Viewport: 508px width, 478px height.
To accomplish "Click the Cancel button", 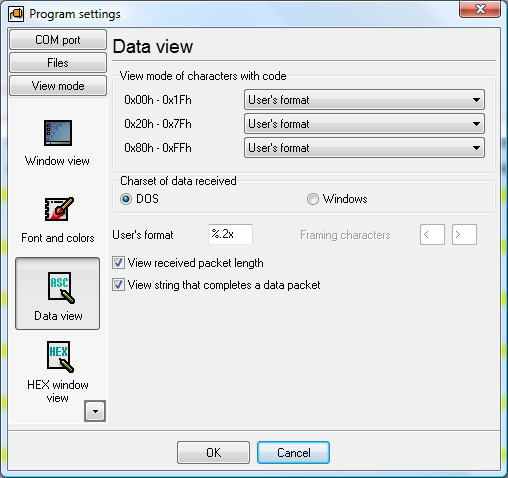I will coord(293,452).
